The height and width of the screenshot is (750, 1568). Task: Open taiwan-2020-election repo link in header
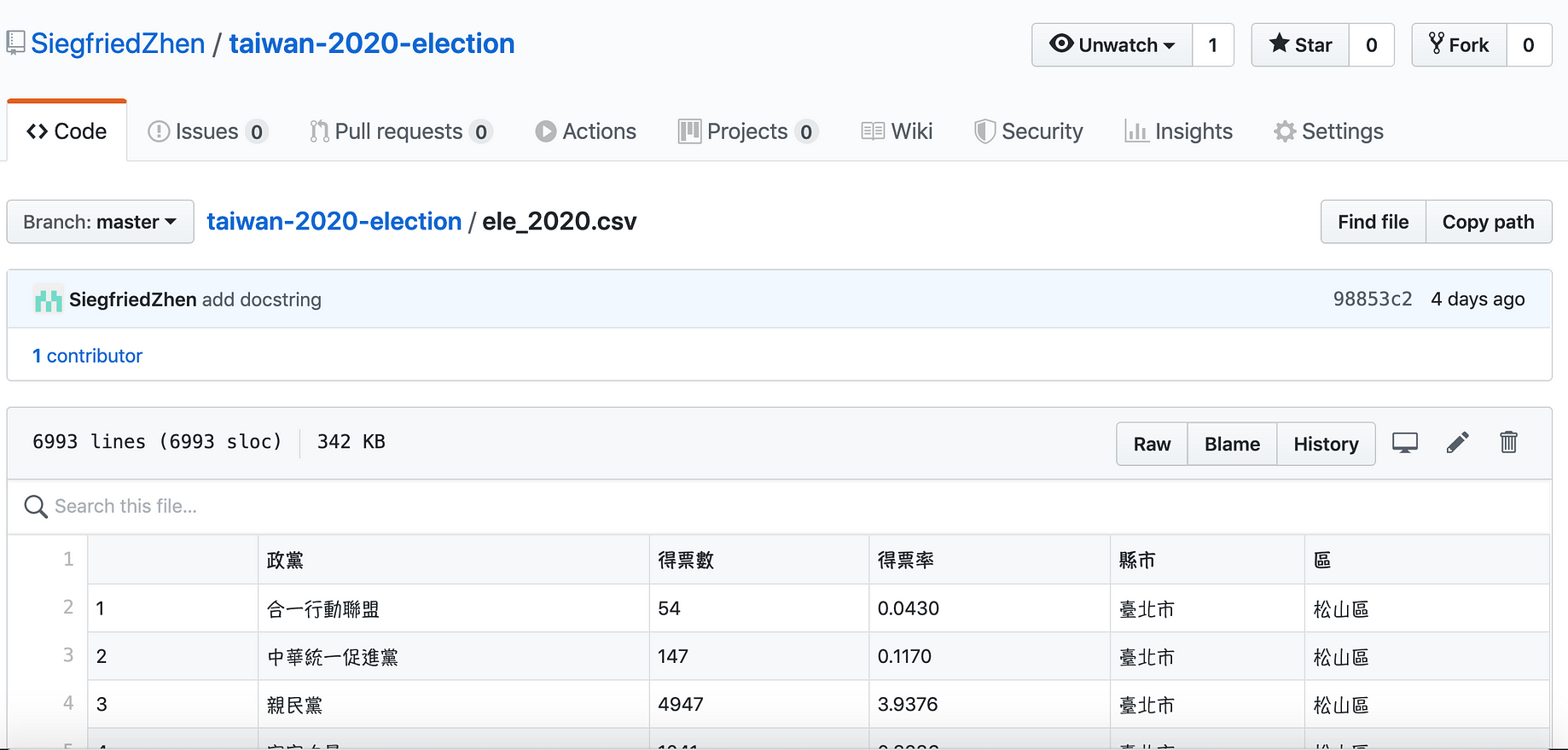pos(372,44)
